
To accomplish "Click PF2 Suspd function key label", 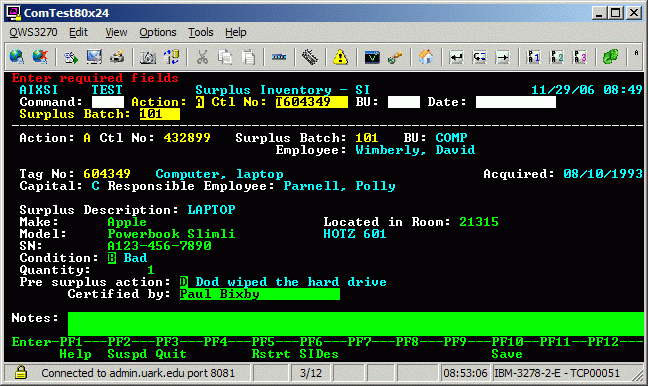I will coord(127,348).
